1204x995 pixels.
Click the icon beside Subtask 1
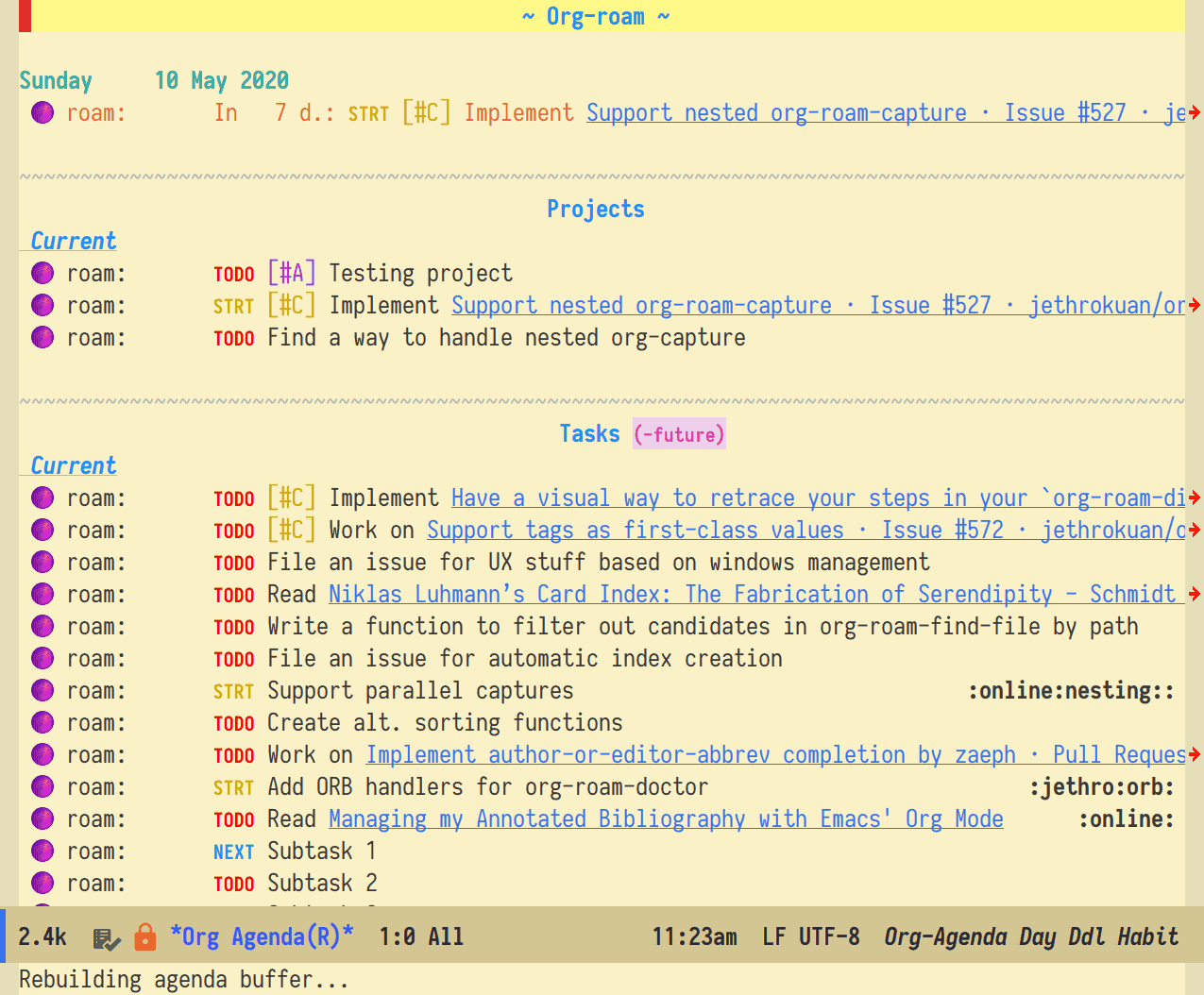pos(42,852)
